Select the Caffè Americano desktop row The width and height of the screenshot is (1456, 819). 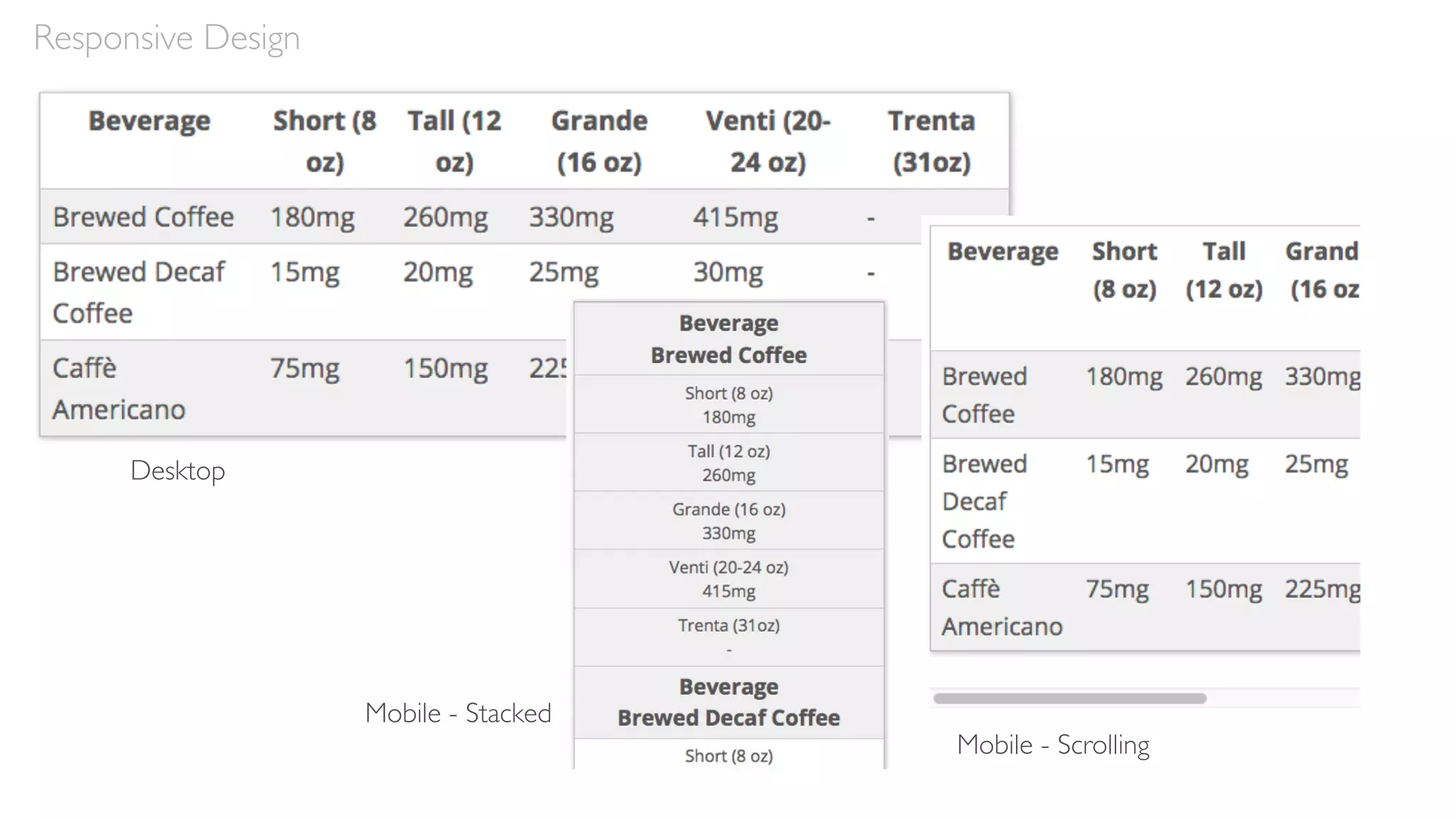[x=304, y=388]
